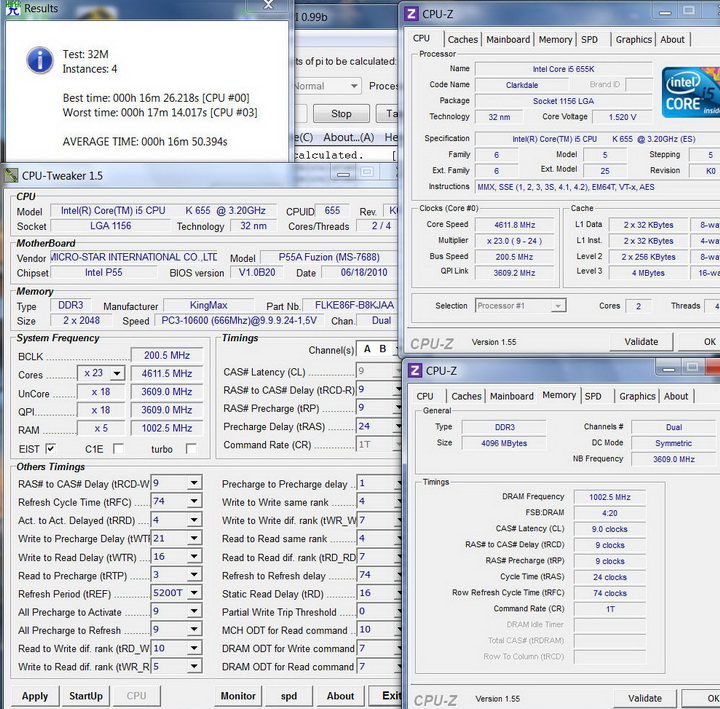
Task: Click the CPU-Z logo icon in top window title
Action: pos(411,14)
